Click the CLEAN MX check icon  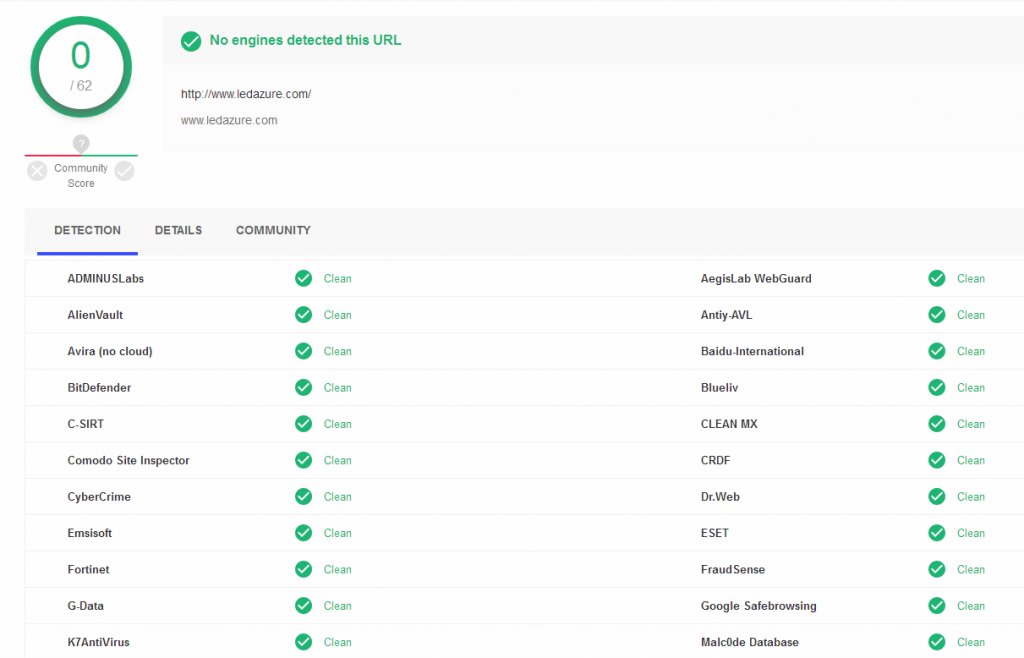tap(937, 424)
